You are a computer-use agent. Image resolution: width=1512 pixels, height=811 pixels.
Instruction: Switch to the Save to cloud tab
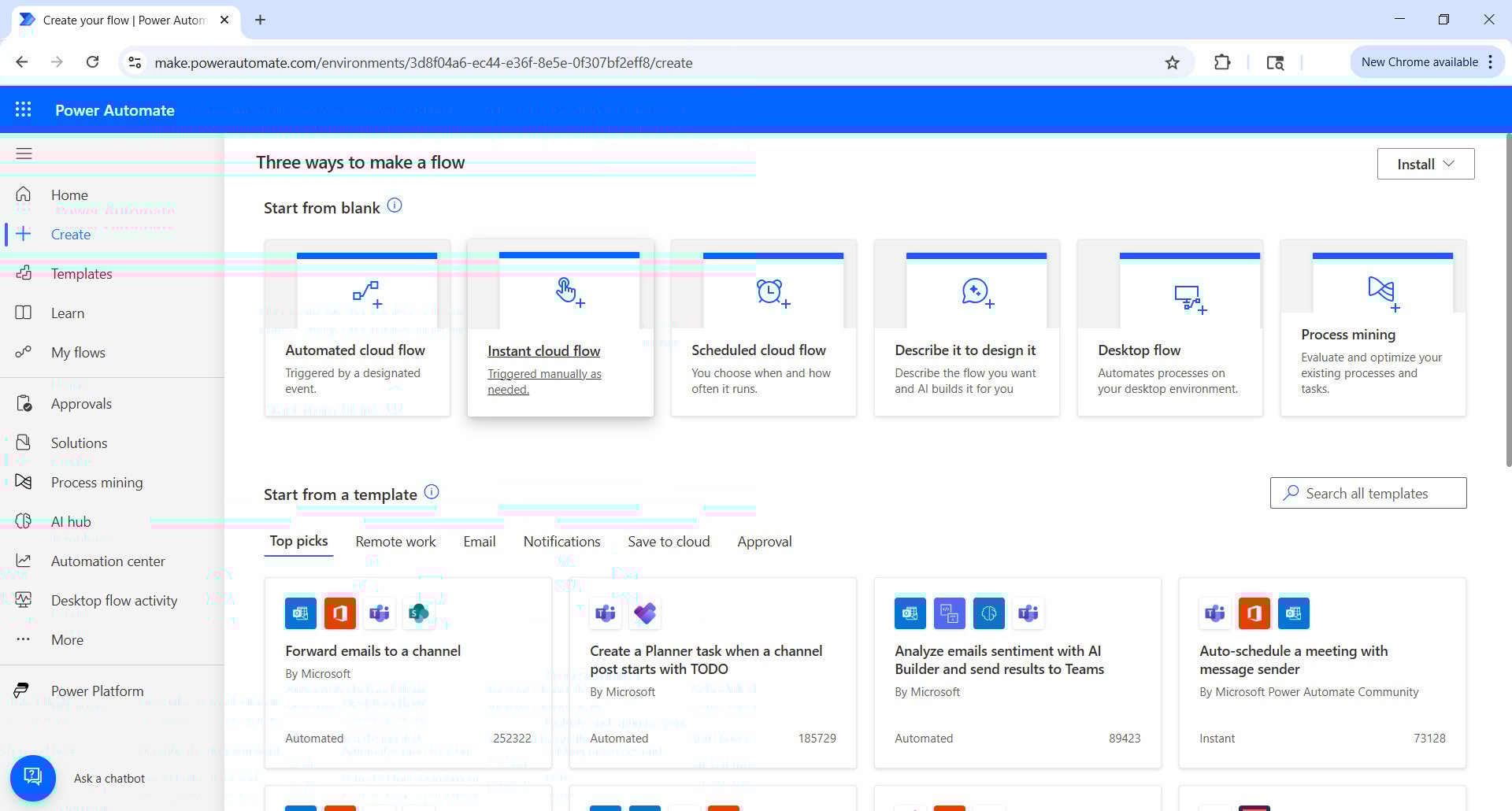pyautogui.click(x=669, y=542)
